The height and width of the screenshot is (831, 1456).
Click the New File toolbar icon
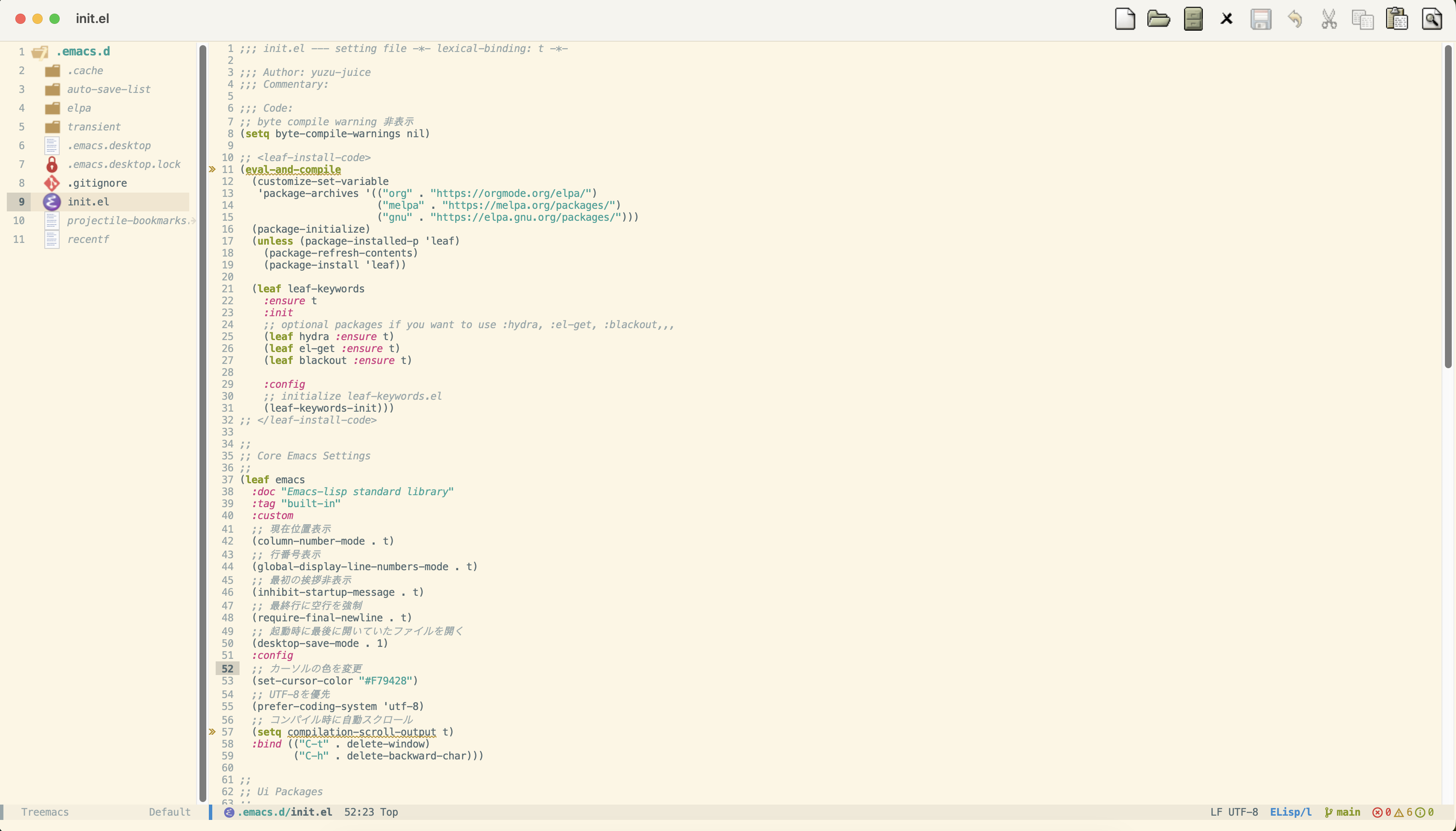coord(1124,19)
